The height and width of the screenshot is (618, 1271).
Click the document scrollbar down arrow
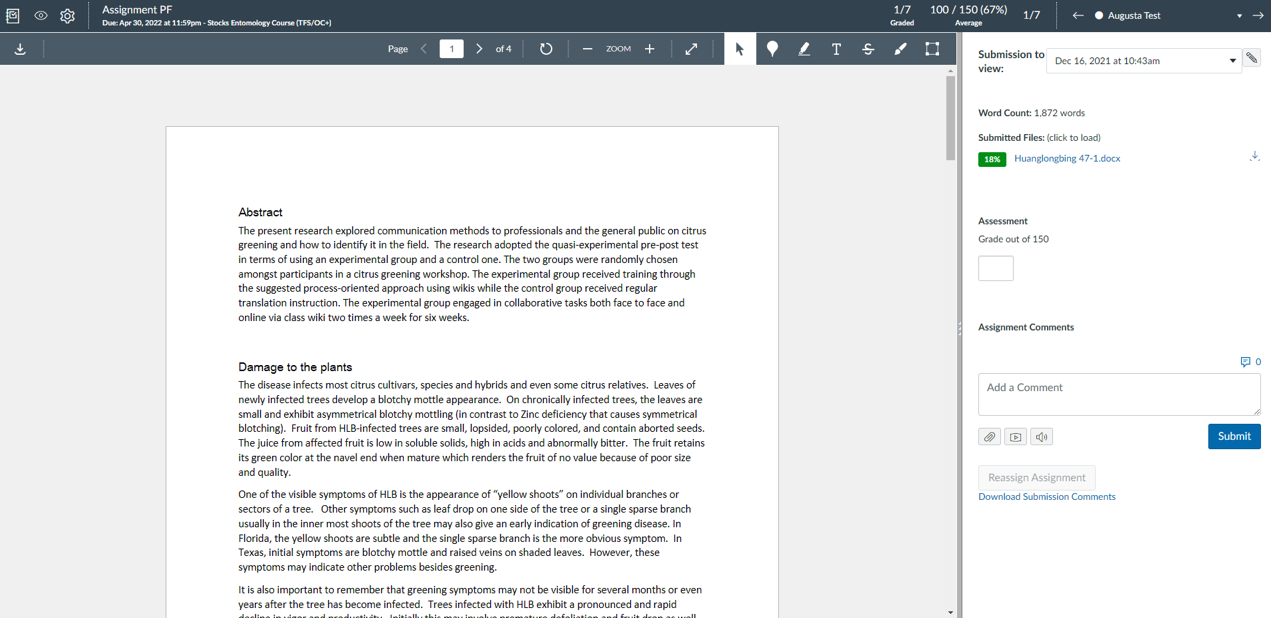pos(951,612)
